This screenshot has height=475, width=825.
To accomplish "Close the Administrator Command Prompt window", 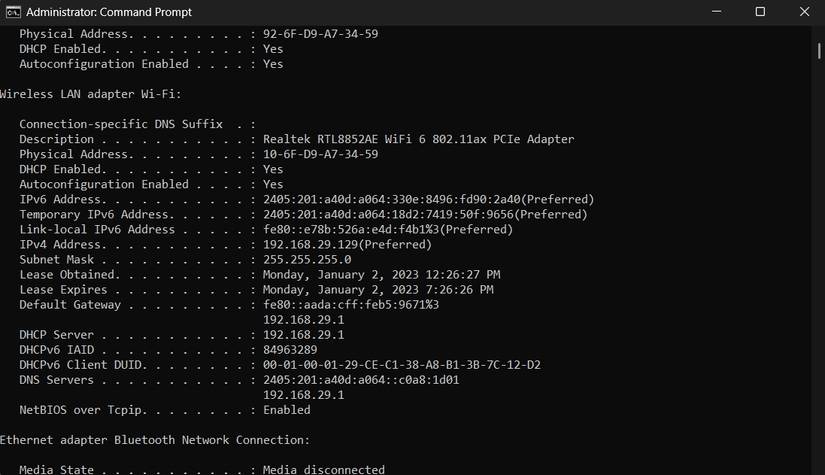I will [x=804, y=12].
